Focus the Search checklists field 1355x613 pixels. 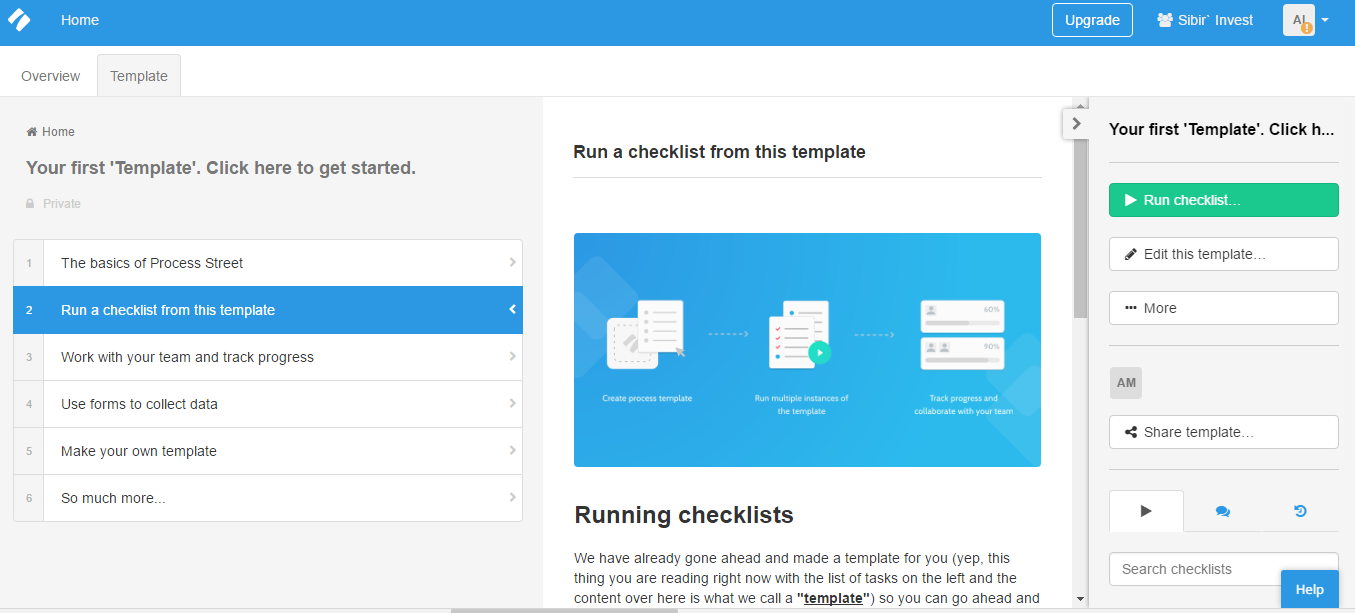pyautogui.click(x=1223, y=569)
